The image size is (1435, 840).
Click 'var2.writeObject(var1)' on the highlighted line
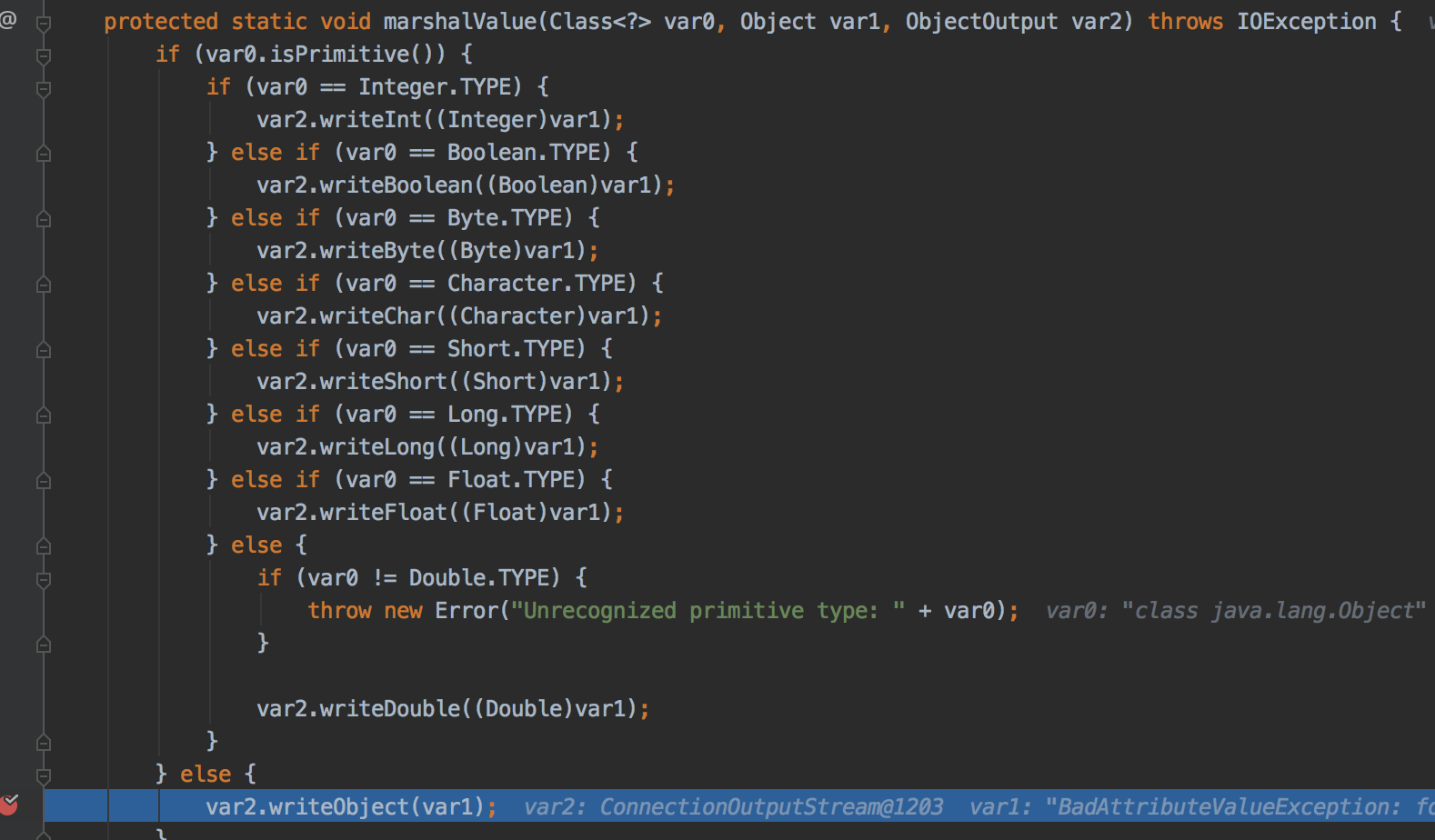[x=346, y=807]
